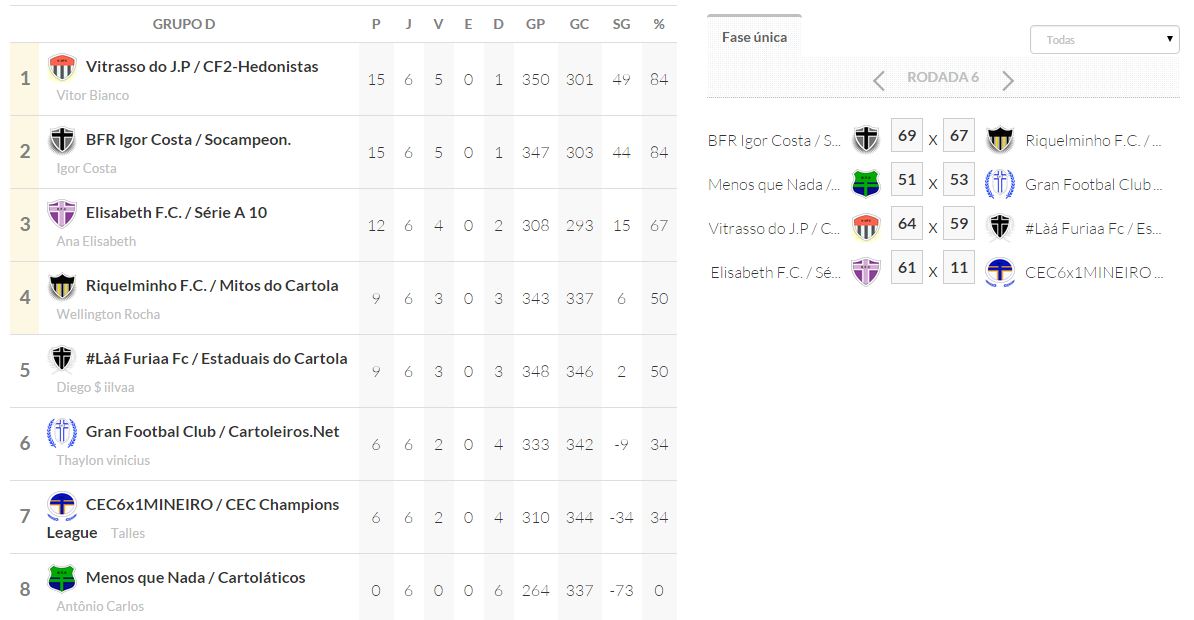The image size is (1194, 620).
Task: Select the Fase única tab
Action: pos(754,37)
